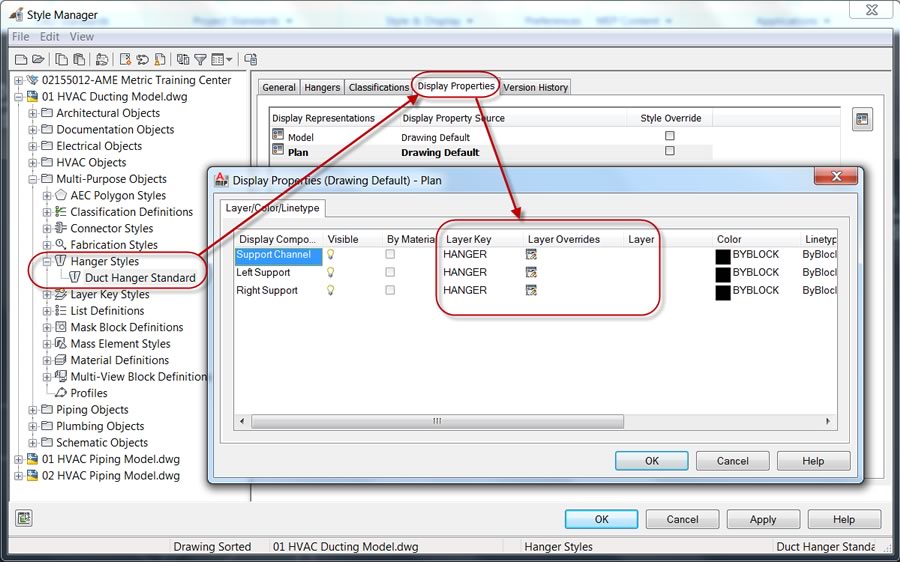This screenshot has width=900, height=562.
Task: Switch to the Version History tab
Action: point(535,88)
